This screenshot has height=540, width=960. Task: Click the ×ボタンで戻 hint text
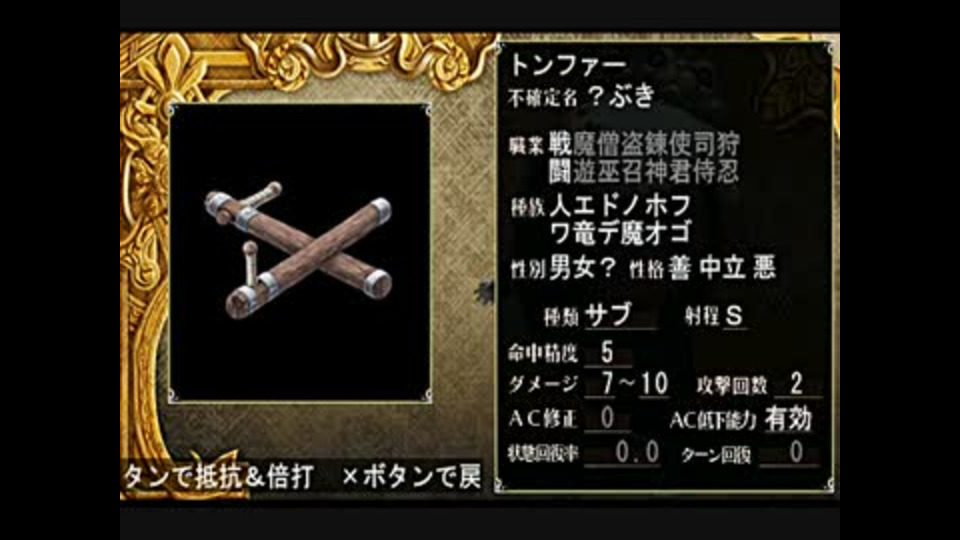point(411,477)
